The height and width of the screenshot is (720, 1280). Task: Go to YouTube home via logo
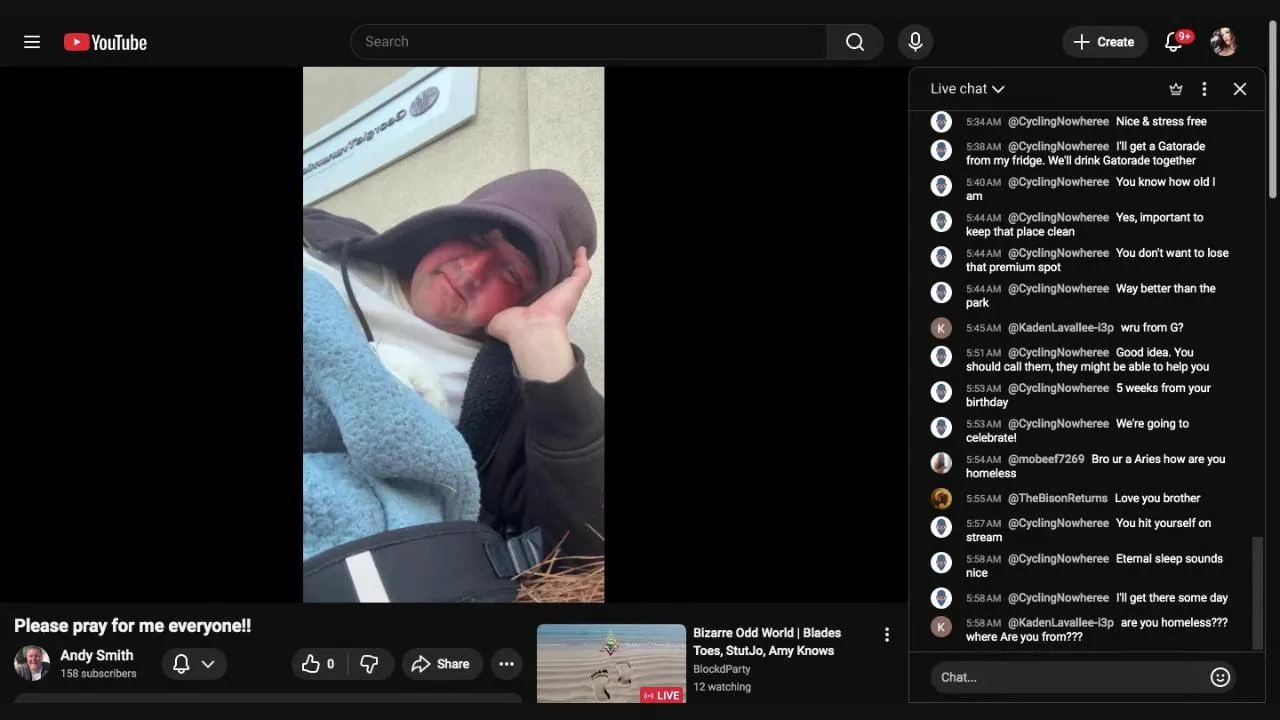click(105, 42)
